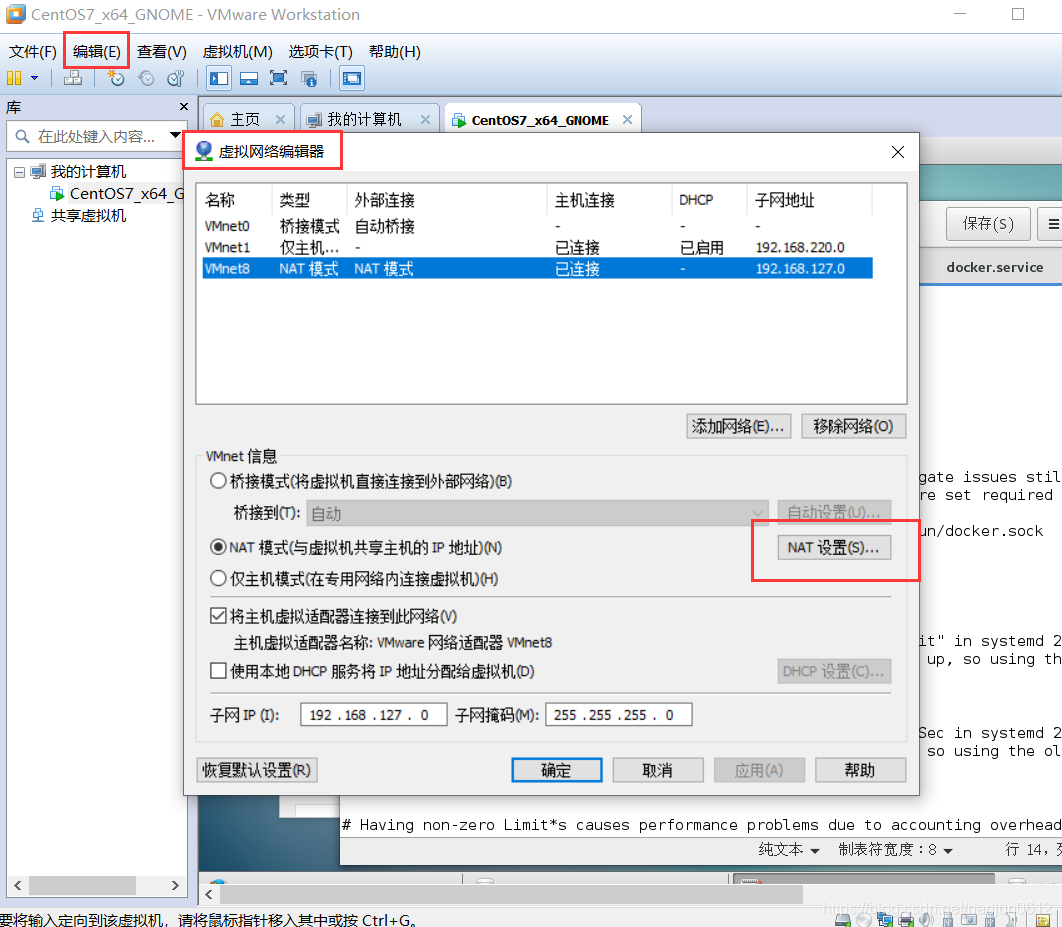Click the thumbnail bar toggle icon
Image resolution: width=1062 pixels, height=927 pixels.
click(x=249, y=79)
